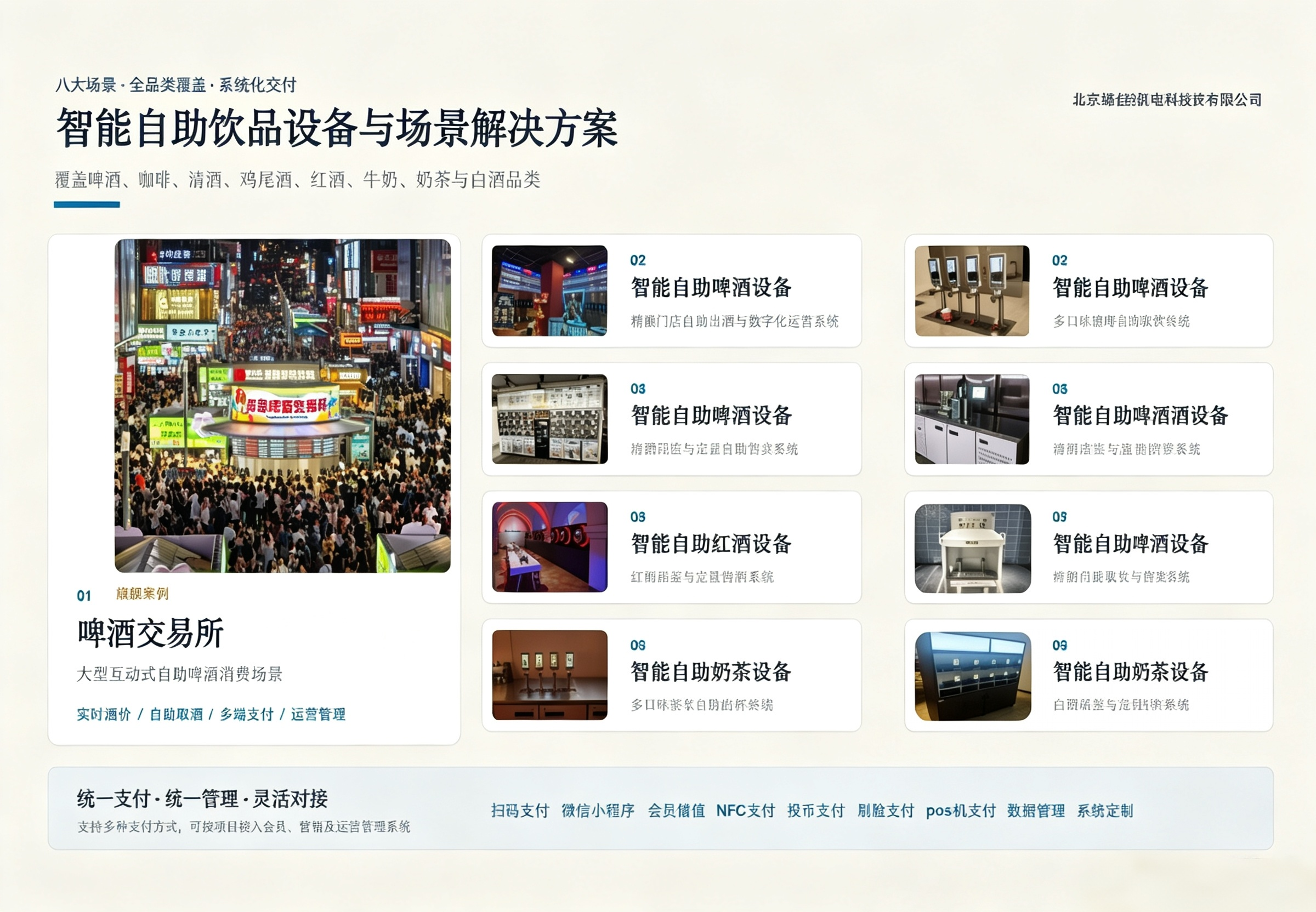Click the 投币支付 tag
Screen dimensions: 1316x912
[816, 810]
